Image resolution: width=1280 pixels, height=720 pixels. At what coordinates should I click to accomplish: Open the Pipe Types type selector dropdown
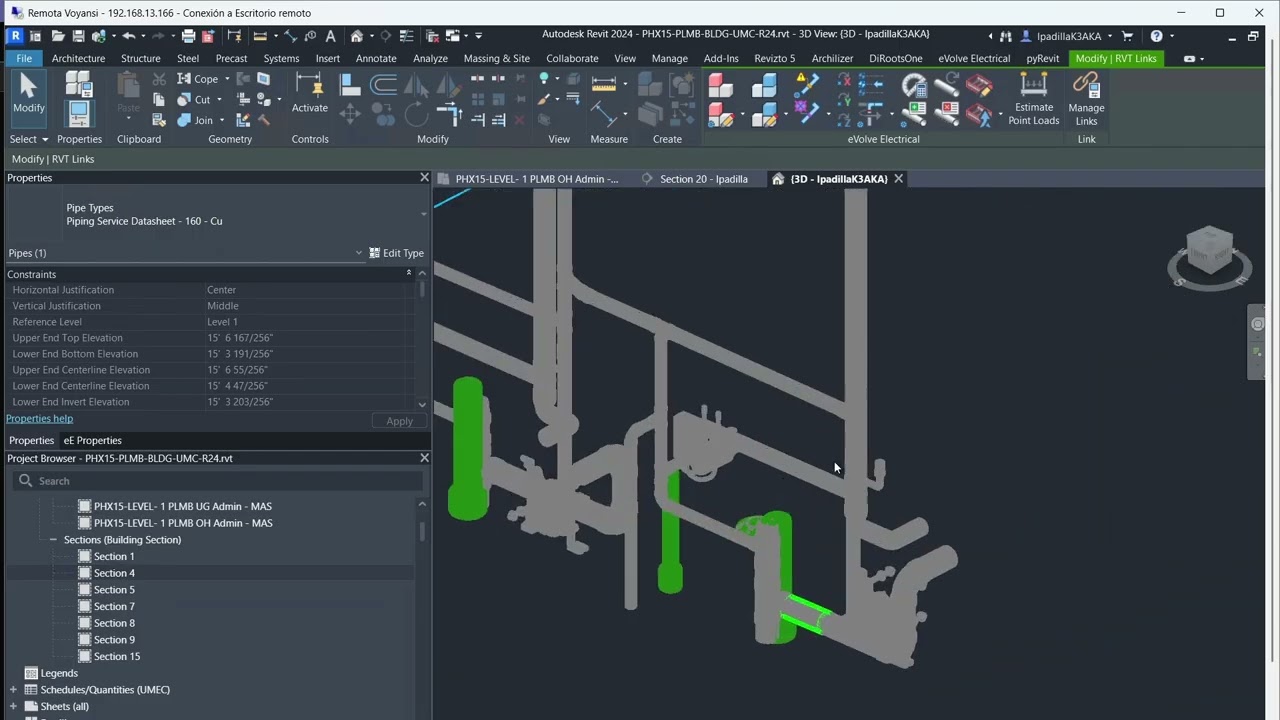(x=423, y=214)
